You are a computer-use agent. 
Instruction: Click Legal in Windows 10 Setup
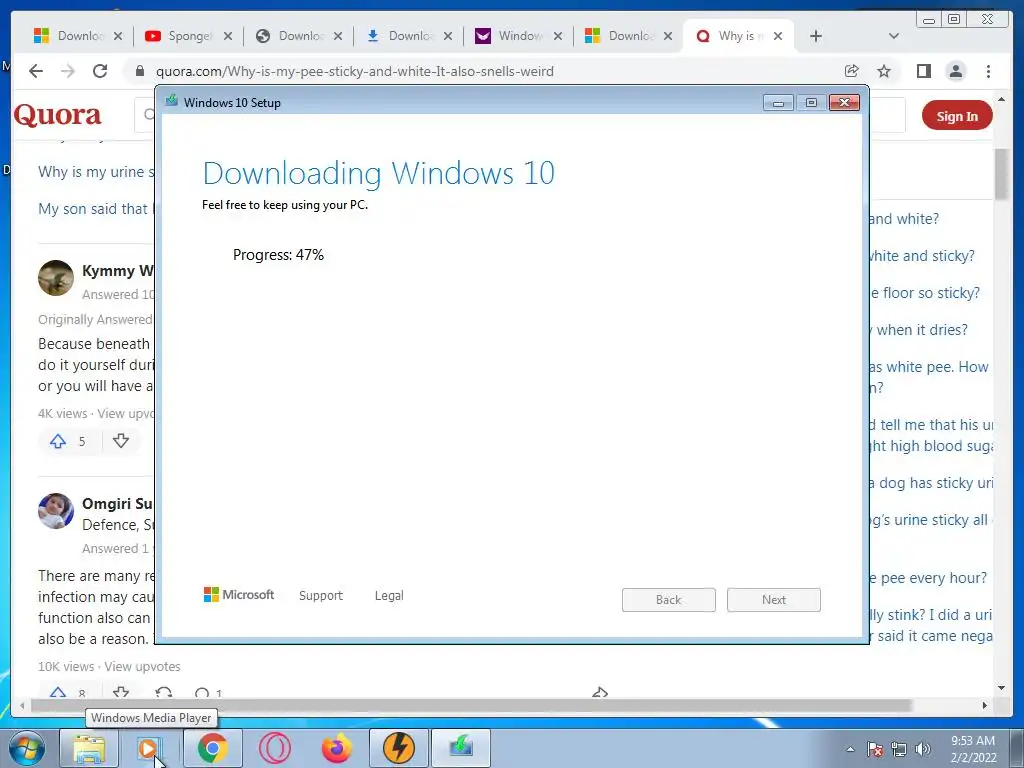[x=389, y=596]
